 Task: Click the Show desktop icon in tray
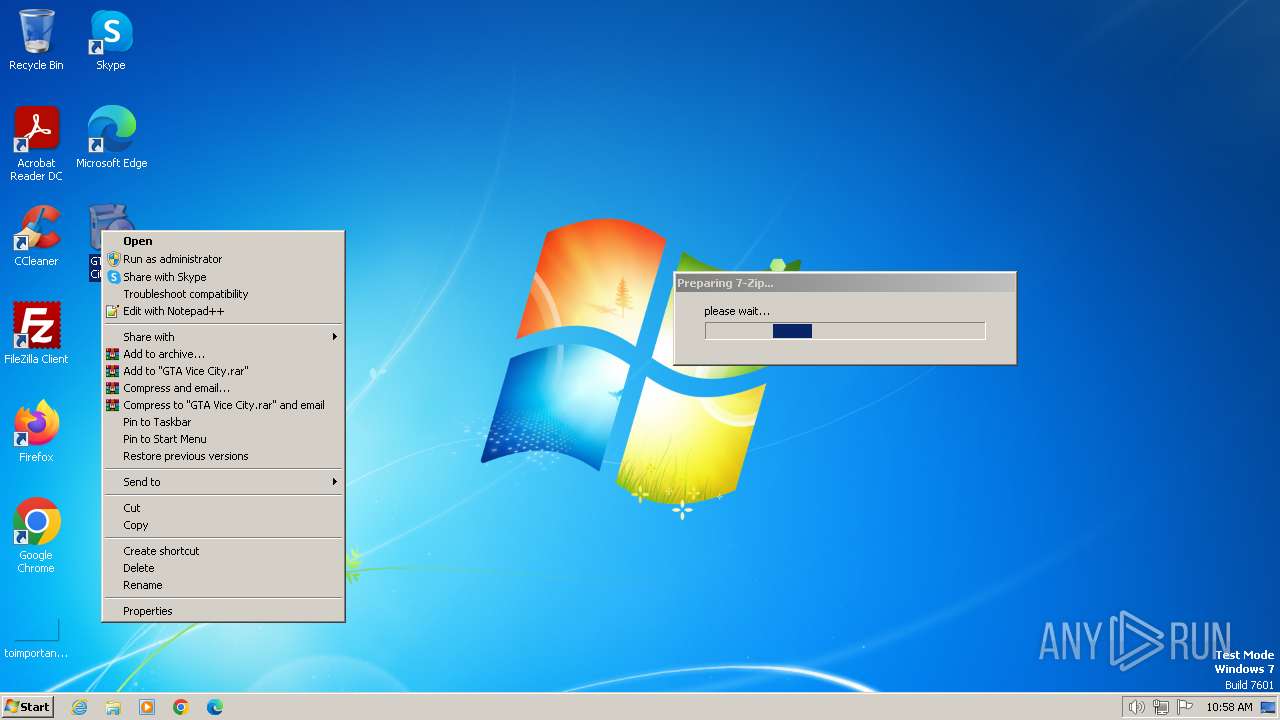coord(1268,707)
